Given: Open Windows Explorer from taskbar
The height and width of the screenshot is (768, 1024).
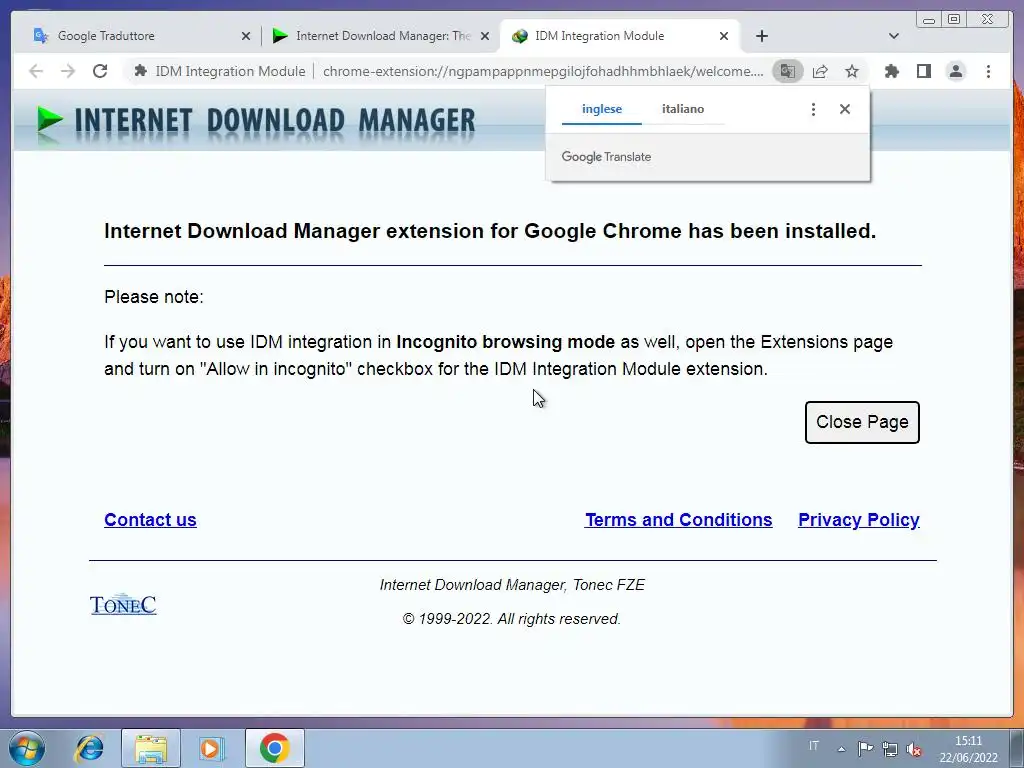Looking at the screenshot, I should pos(151,748).
